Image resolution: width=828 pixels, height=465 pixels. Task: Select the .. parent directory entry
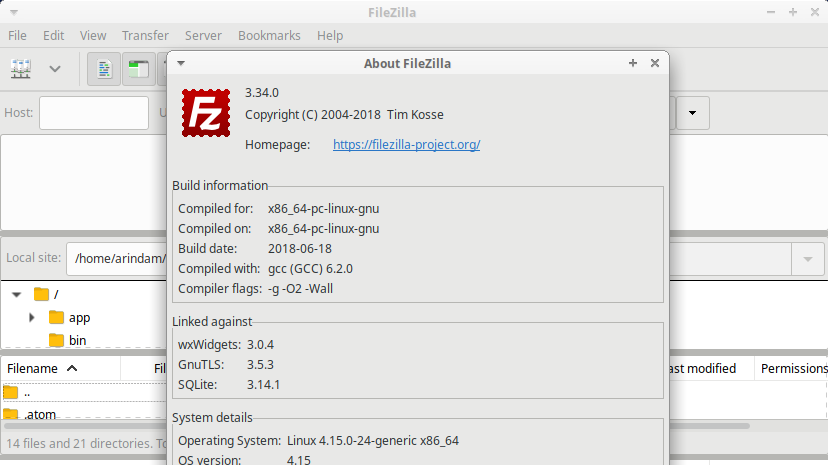point(84,393)
